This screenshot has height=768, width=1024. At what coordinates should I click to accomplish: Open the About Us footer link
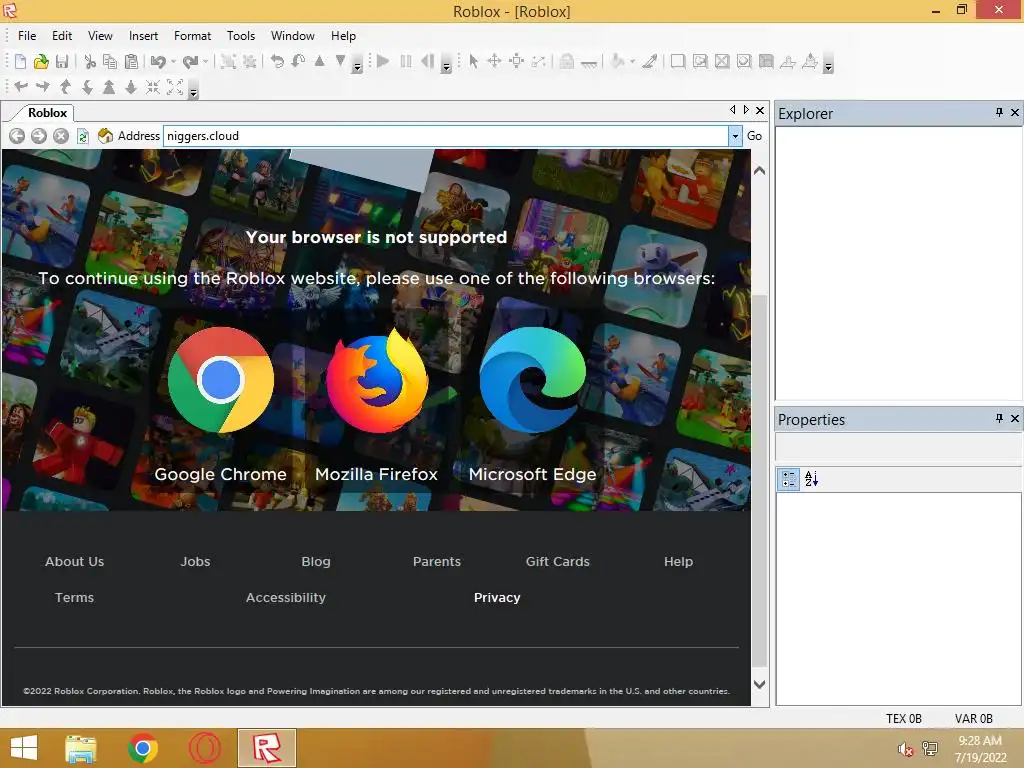point(74,562)
